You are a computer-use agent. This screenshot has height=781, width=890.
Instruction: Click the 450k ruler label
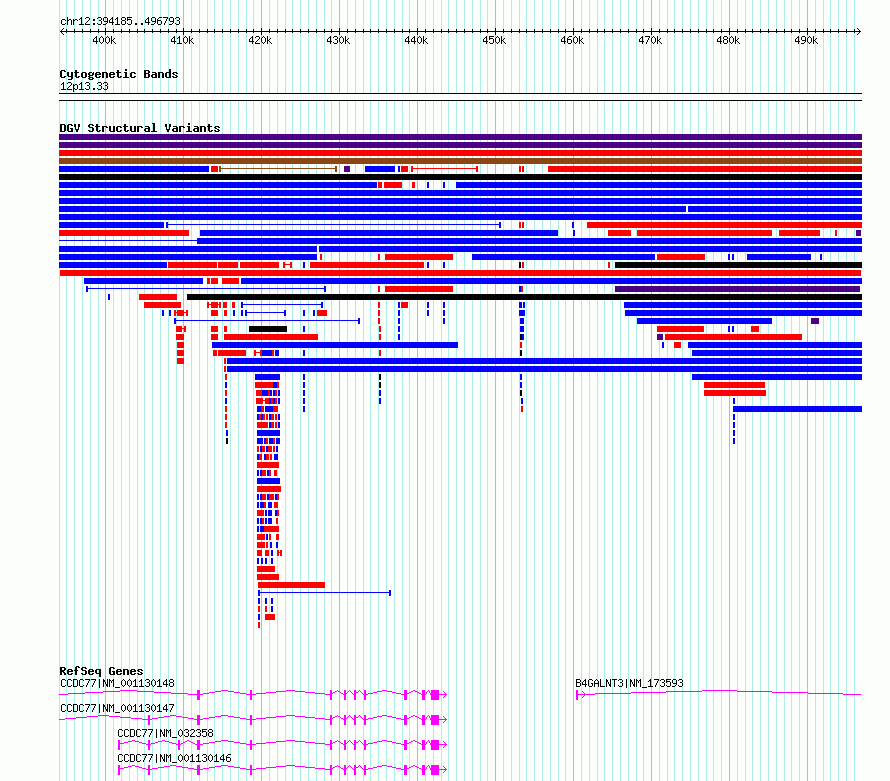494,40
